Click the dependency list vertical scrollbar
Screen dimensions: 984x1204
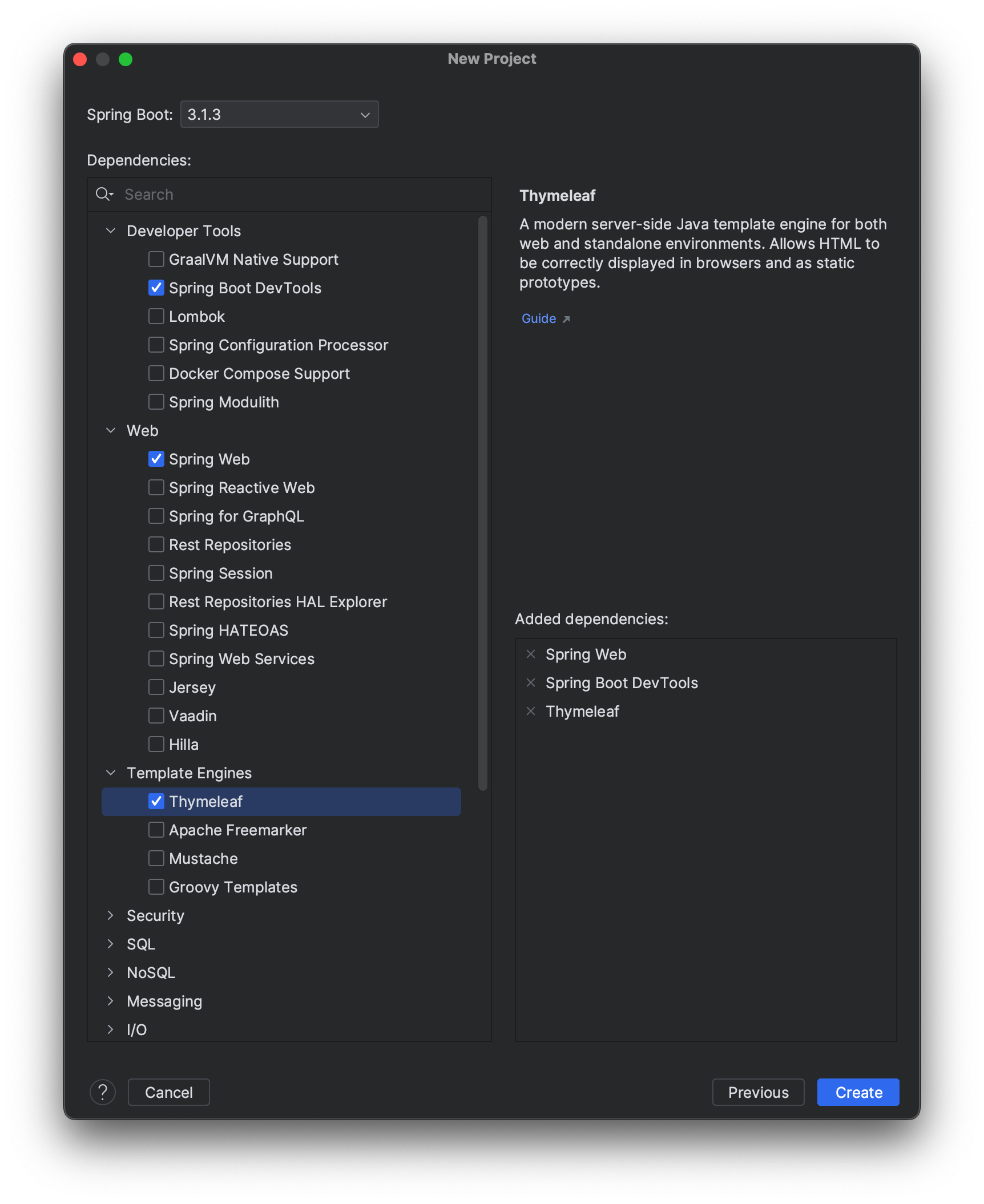(x=483, y=502)
